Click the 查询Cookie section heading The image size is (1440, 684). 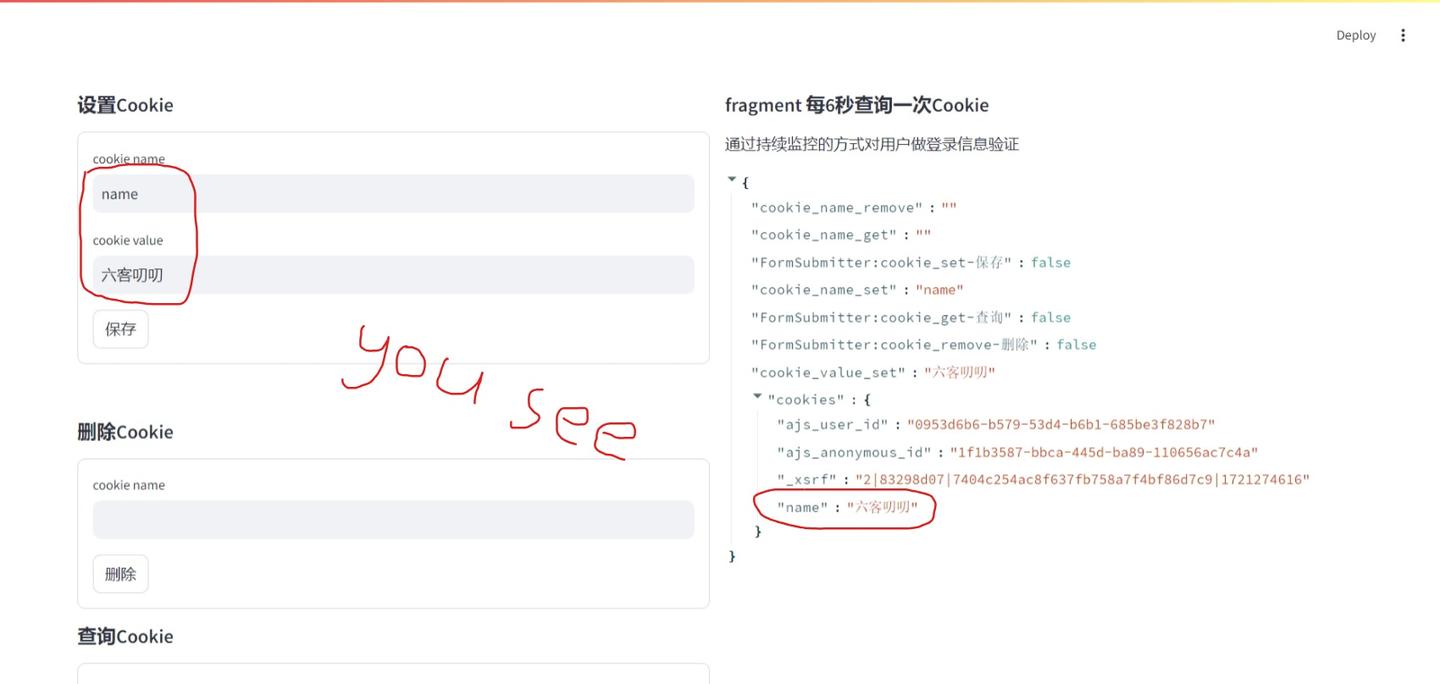[x=125, y=636]
